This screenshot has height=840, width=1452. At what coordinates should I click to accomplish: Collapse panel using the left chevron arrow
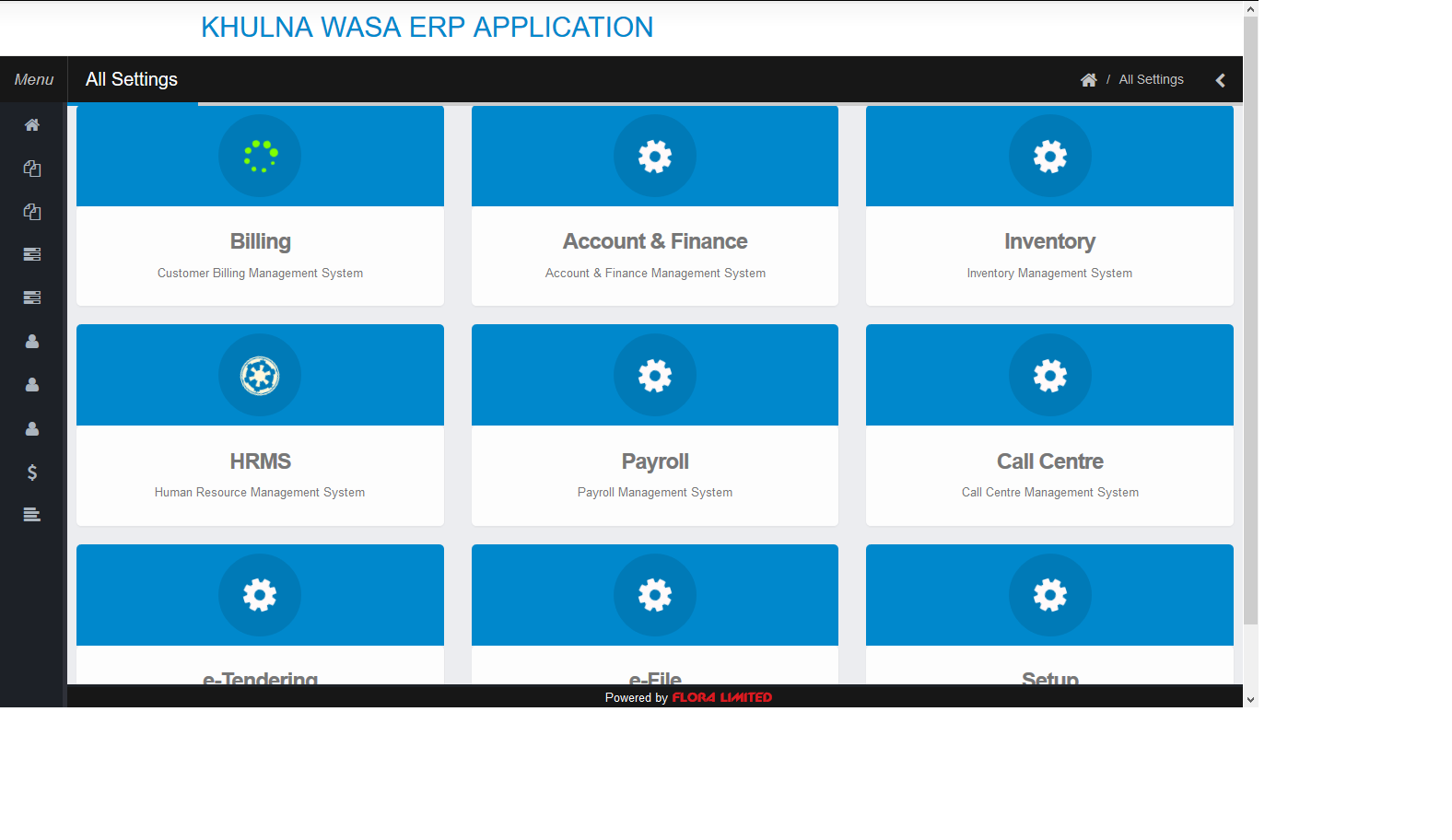point(1220,80)
